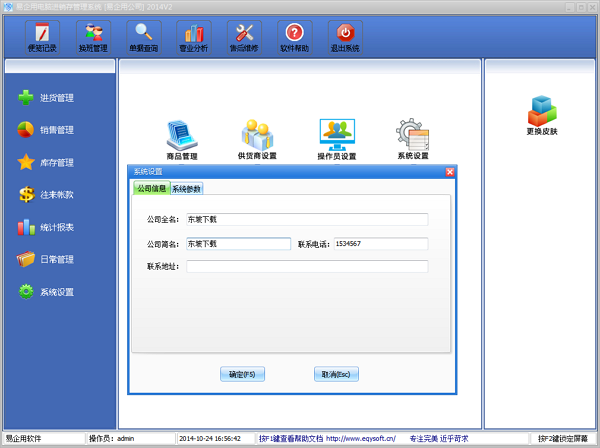600x448 pixels.
Task: Click the app icon in the title bar
Action: [8, 7]
